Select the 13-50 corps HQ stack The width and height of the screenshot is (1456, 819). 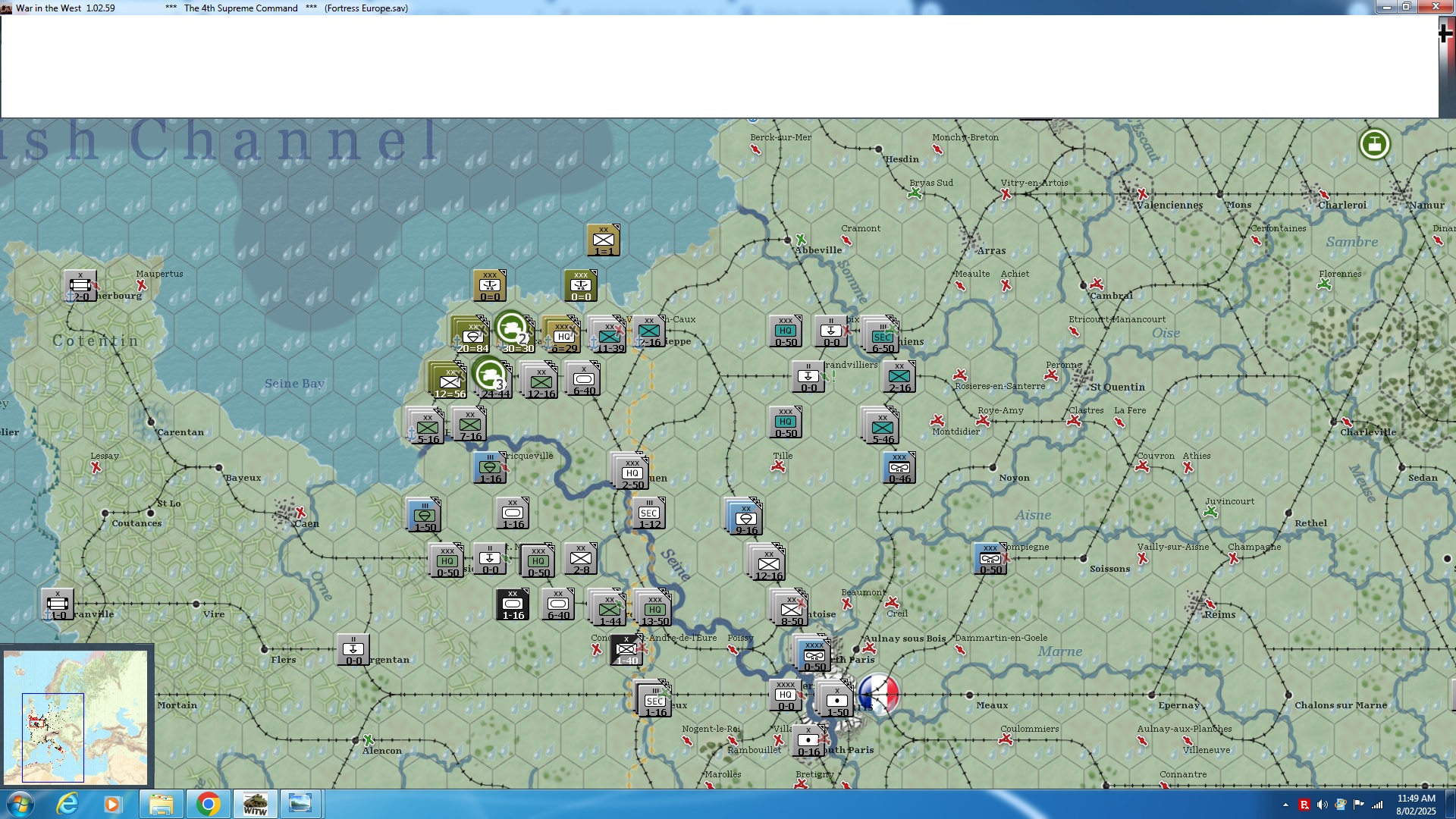tap(654, 608)
